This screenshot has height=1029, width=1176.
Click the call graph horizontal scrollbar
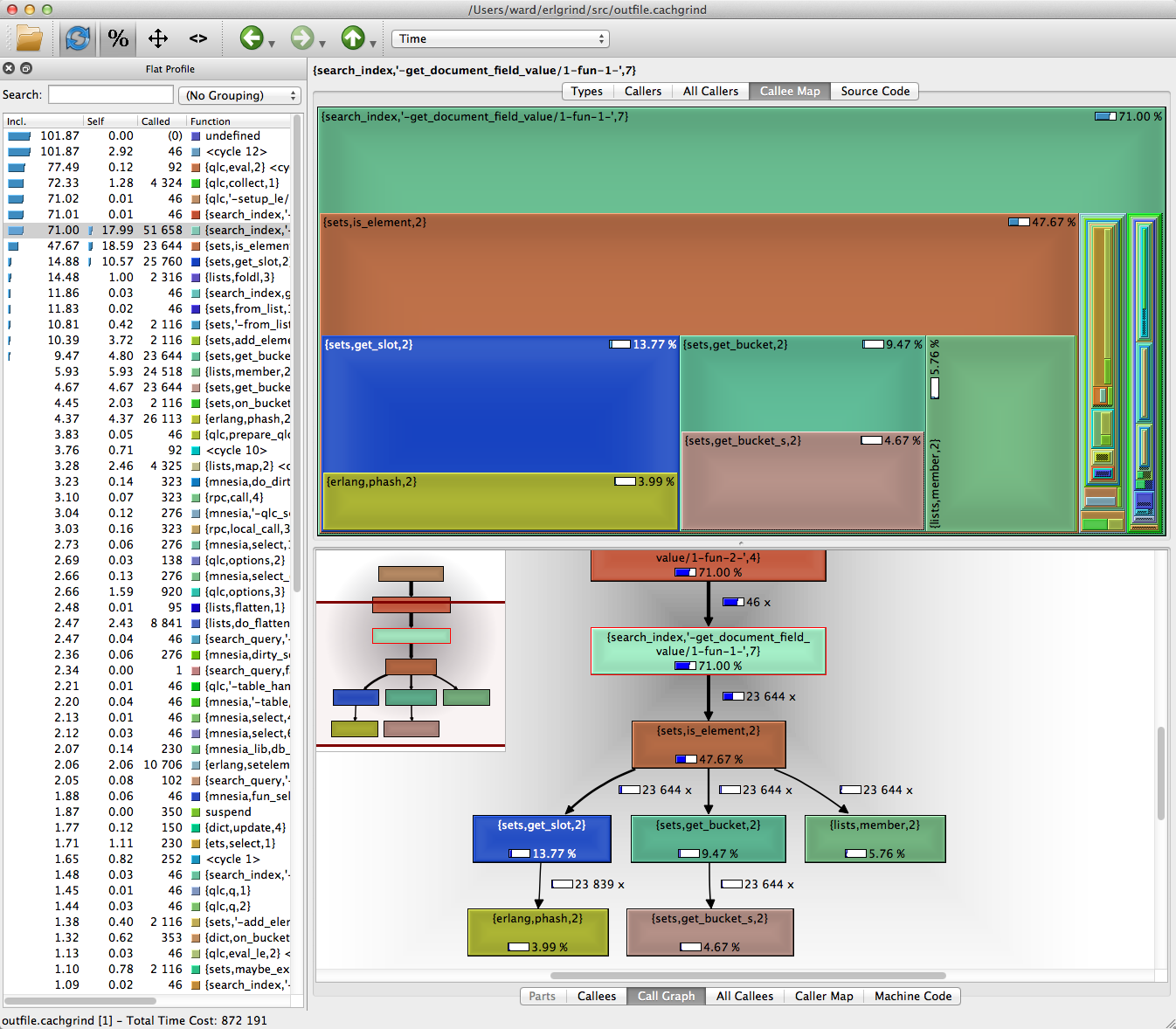(x=748, y=976)
